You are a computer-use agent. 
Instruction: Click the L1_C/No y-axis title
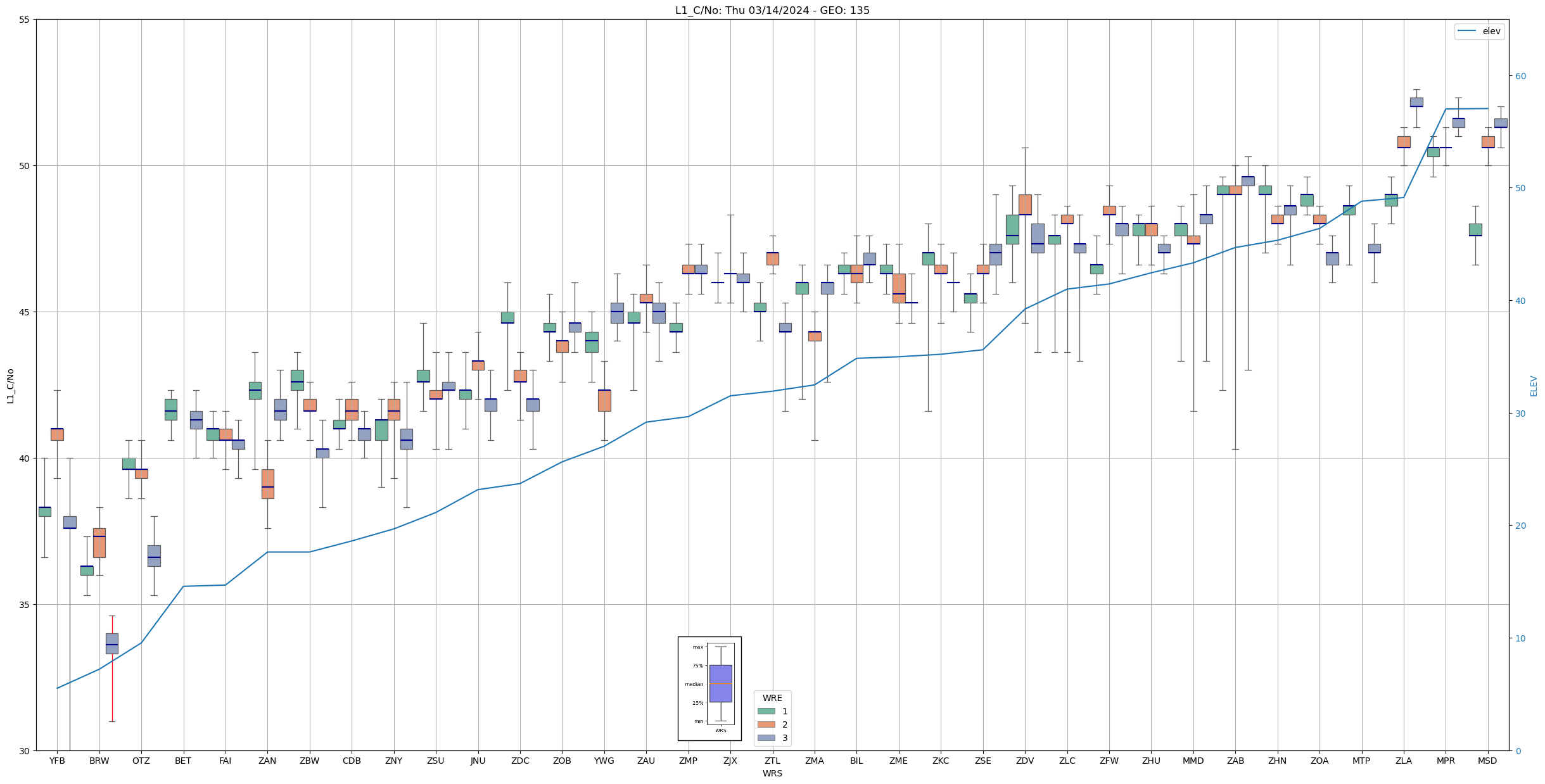(x=10, y=385)
